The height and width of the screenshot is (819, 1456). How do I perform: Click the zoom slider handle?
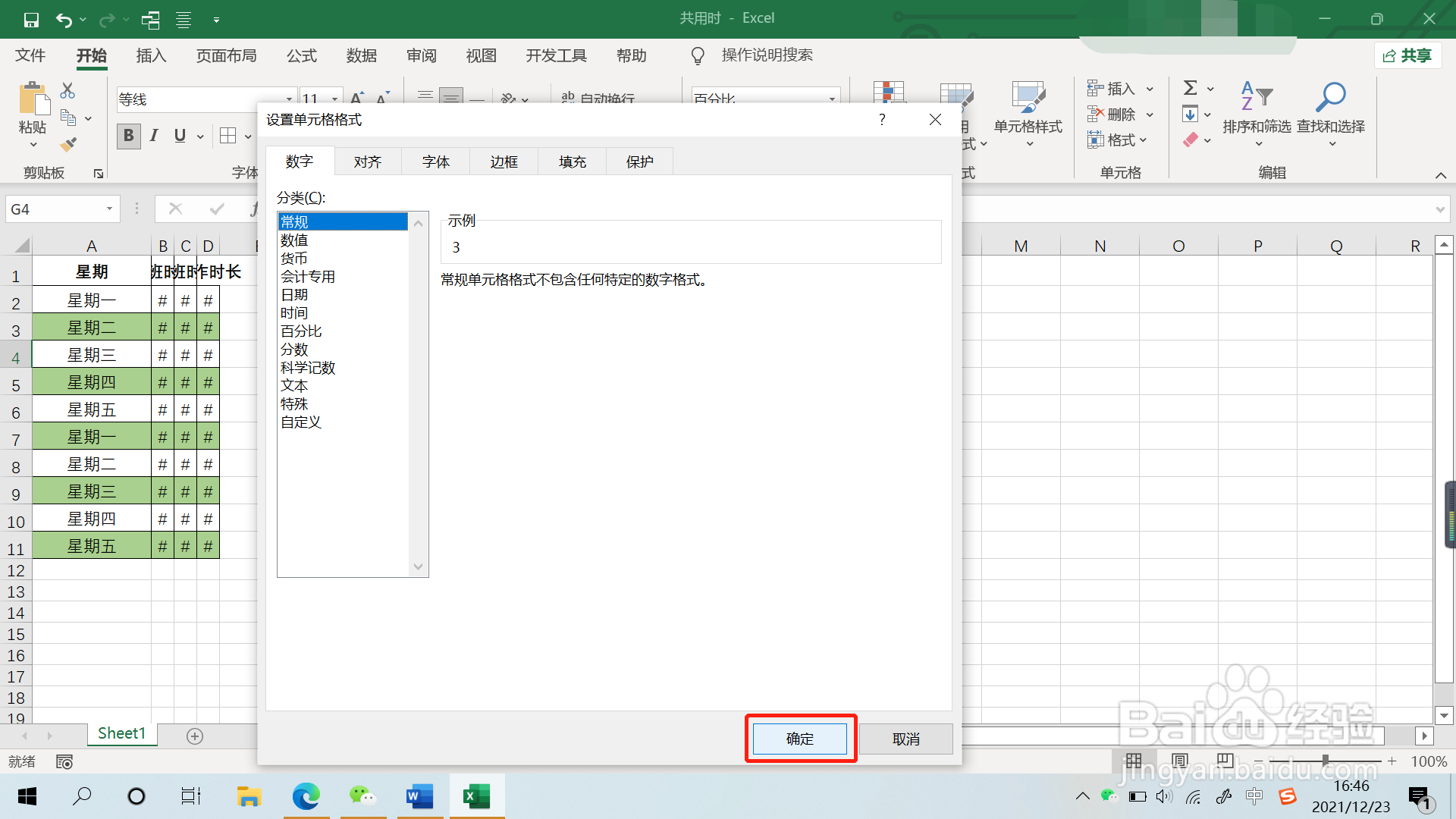coord(1325,761)
